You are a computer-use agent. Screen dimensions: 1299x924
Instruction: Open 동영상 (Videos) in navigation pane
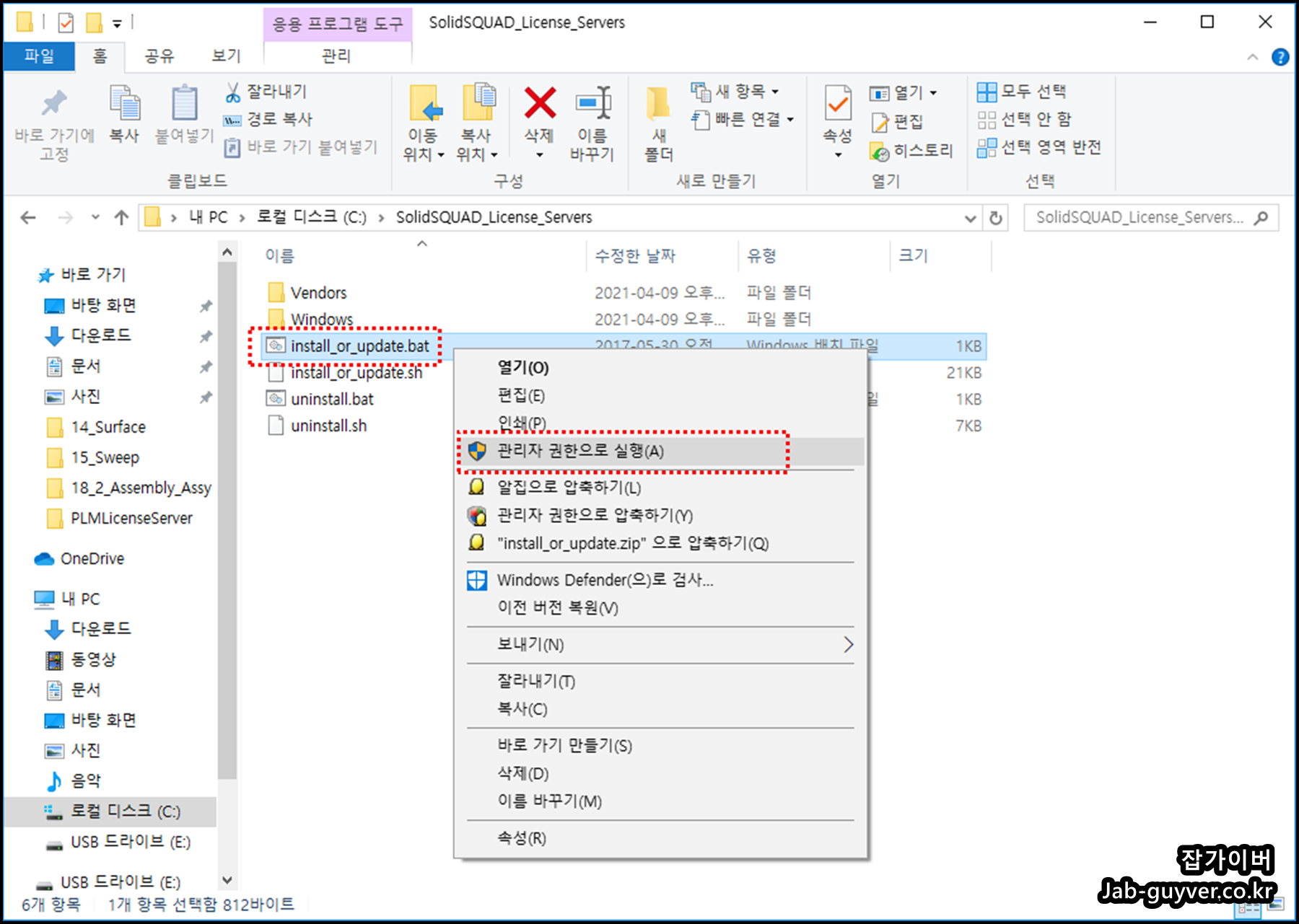click(93, 659)
